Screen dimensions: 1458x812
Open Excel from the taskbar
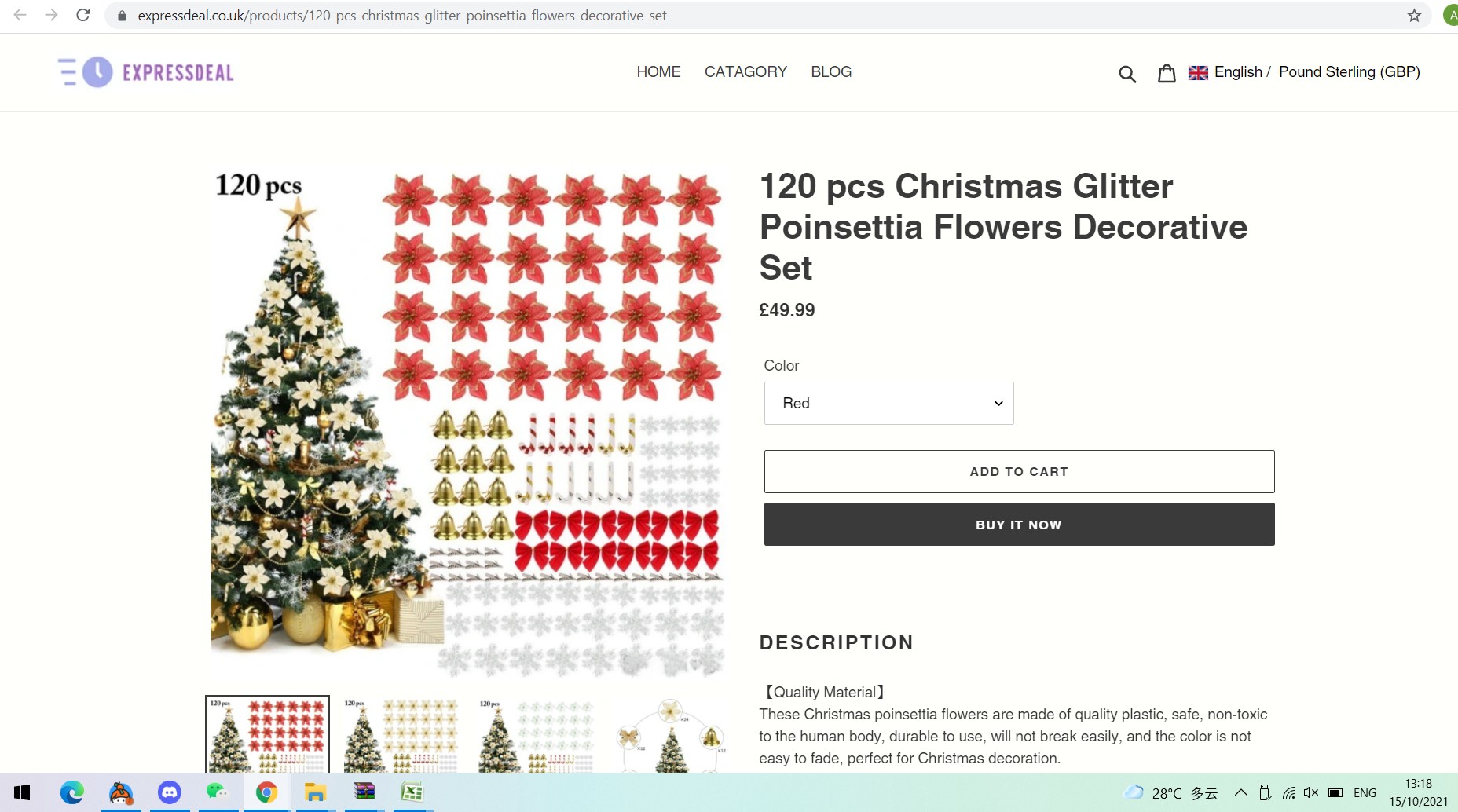(x=412, y=792)
